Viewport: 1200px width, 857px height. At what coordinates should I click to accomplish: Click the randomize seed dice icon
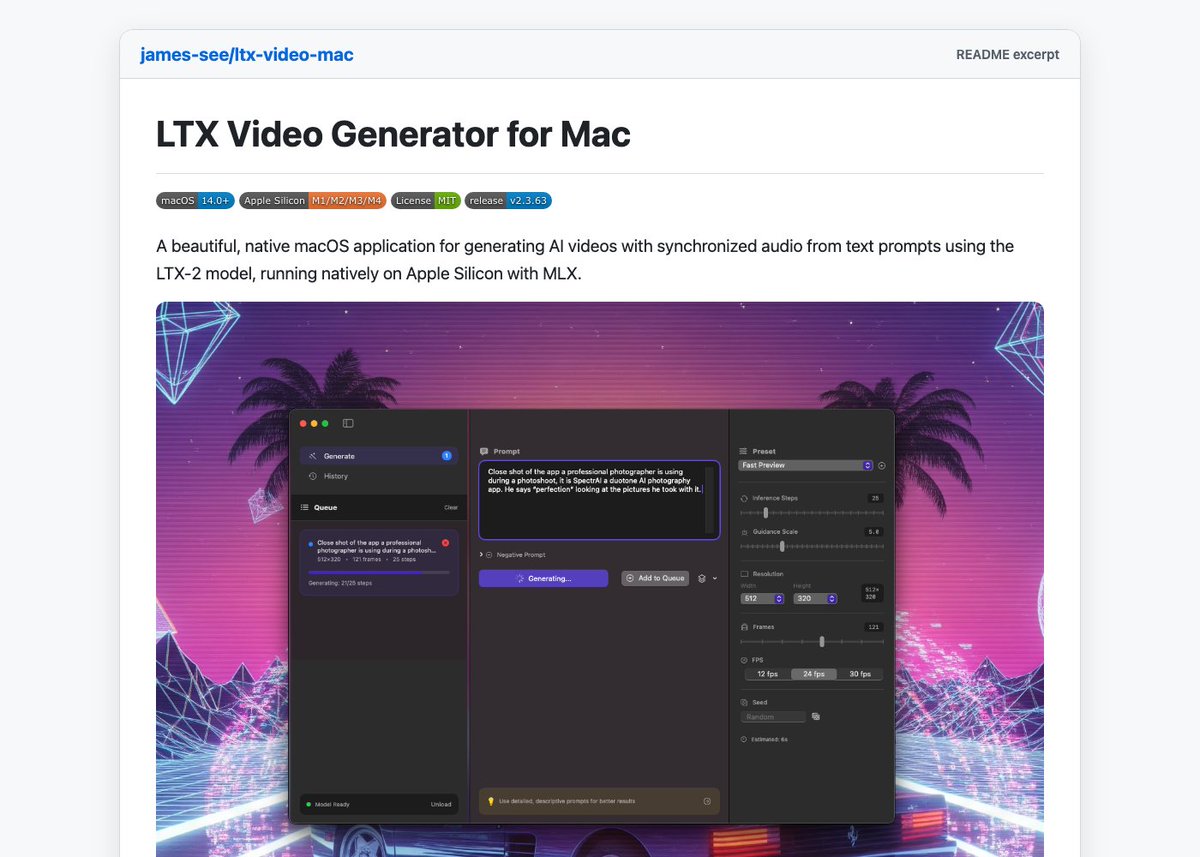(x=816, y=717)
